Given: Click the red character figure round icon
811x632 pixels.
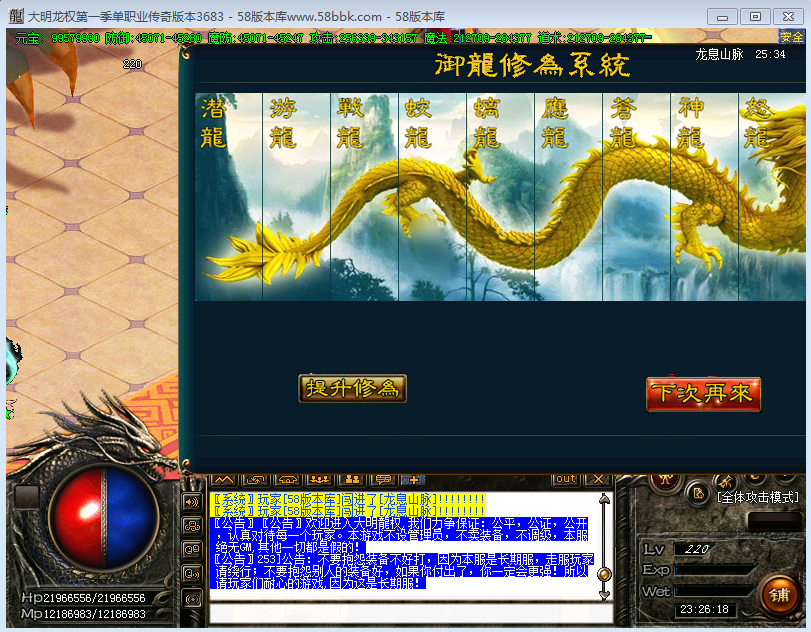Looking at the screenshot, I should pyautogui.click(x=666, y=482).
